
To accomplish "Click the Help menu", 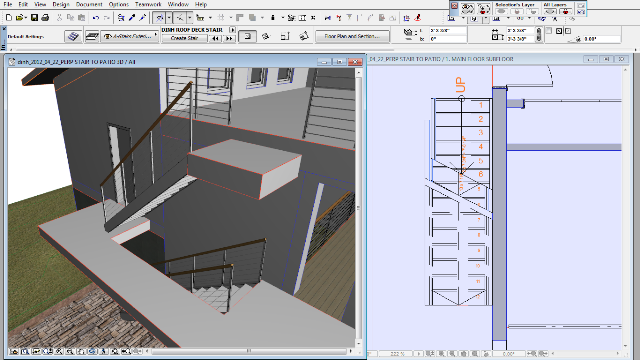I will pyautogui.click(x=201, y=4).
